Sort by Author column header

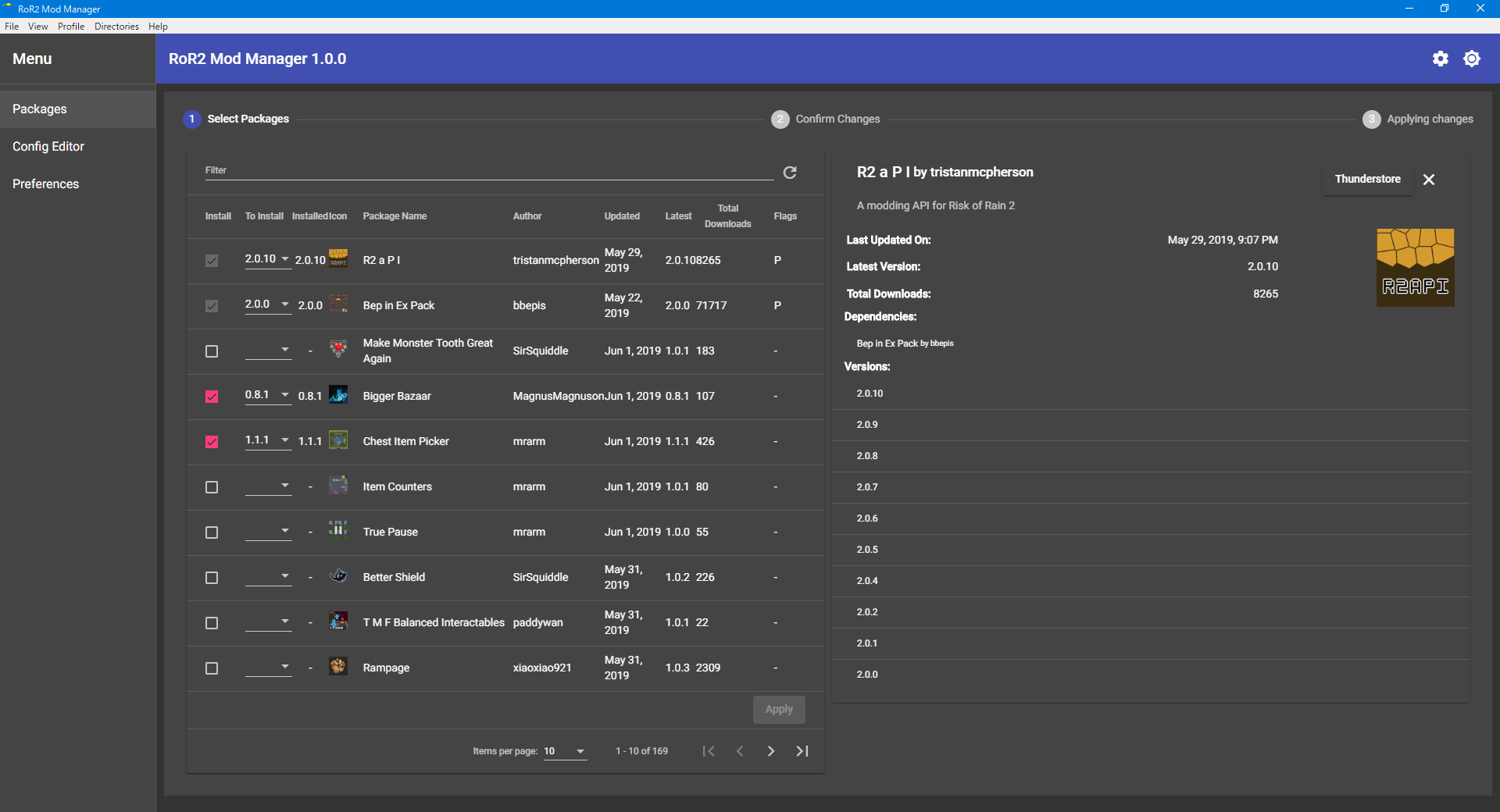(527, 216)
